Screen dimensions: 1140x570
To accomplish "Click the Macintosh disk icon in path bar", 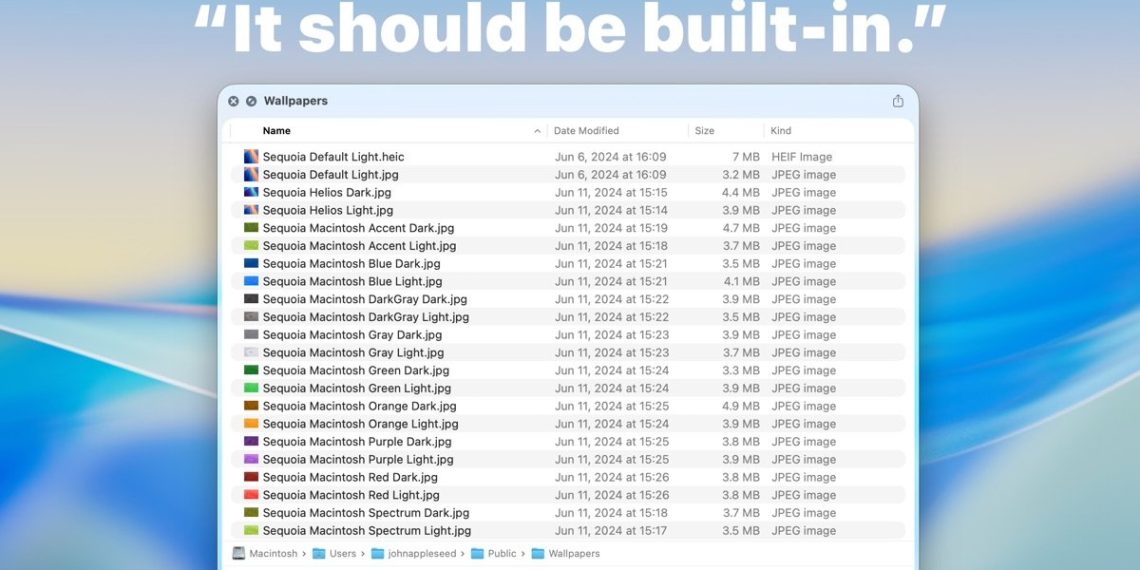I will (x=239, y=553).
